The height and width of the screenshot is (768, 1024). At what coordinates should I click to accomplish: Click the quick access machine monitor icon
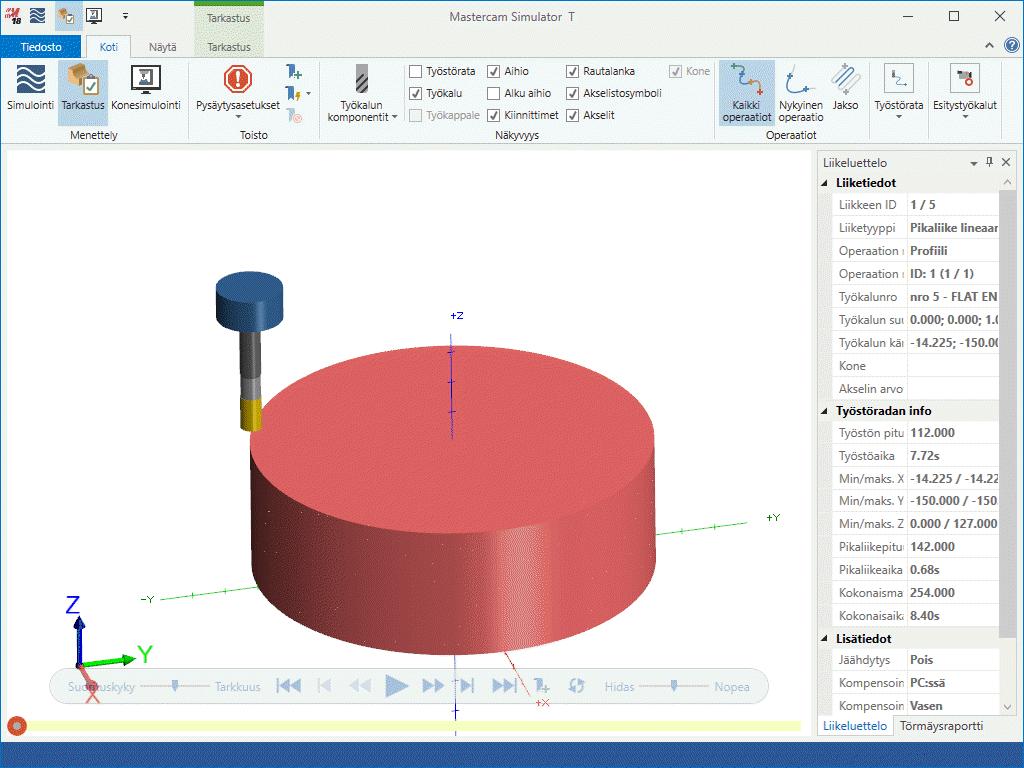click(94, 15)
